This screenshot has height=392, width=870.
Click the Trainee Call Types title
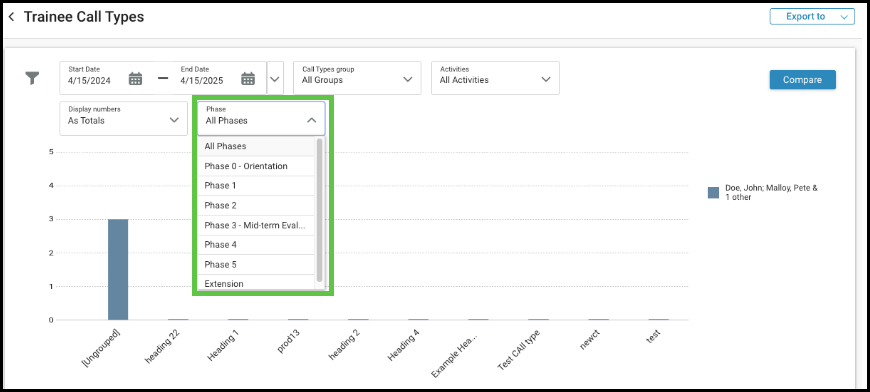pyautogui.click(x=84, y=17)
